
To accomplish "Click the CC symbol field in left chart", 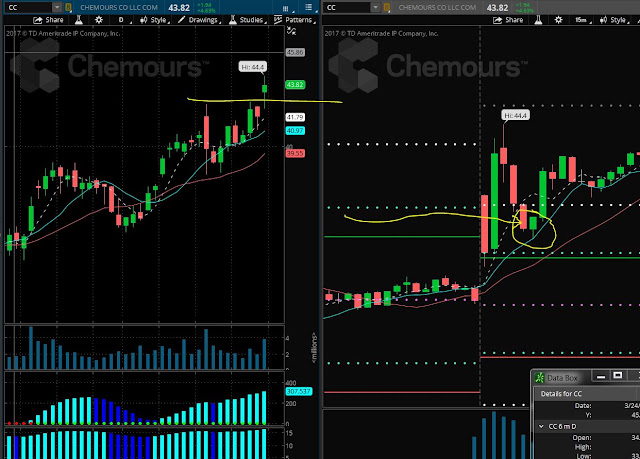I will tap(29, 7).
